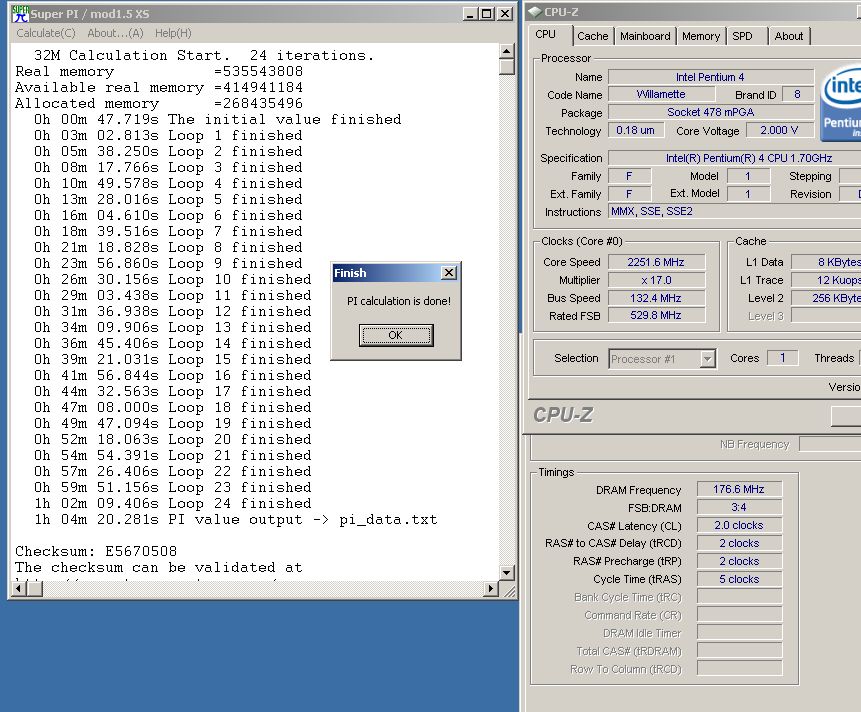
Task: Click the Loop 24 finished line
Action: (173, 503)
